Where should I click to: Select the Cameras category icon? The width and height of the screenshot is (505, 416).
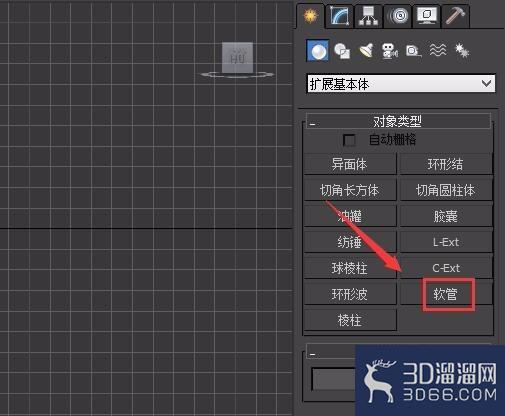pyautogui.click(x=390, y=51)
